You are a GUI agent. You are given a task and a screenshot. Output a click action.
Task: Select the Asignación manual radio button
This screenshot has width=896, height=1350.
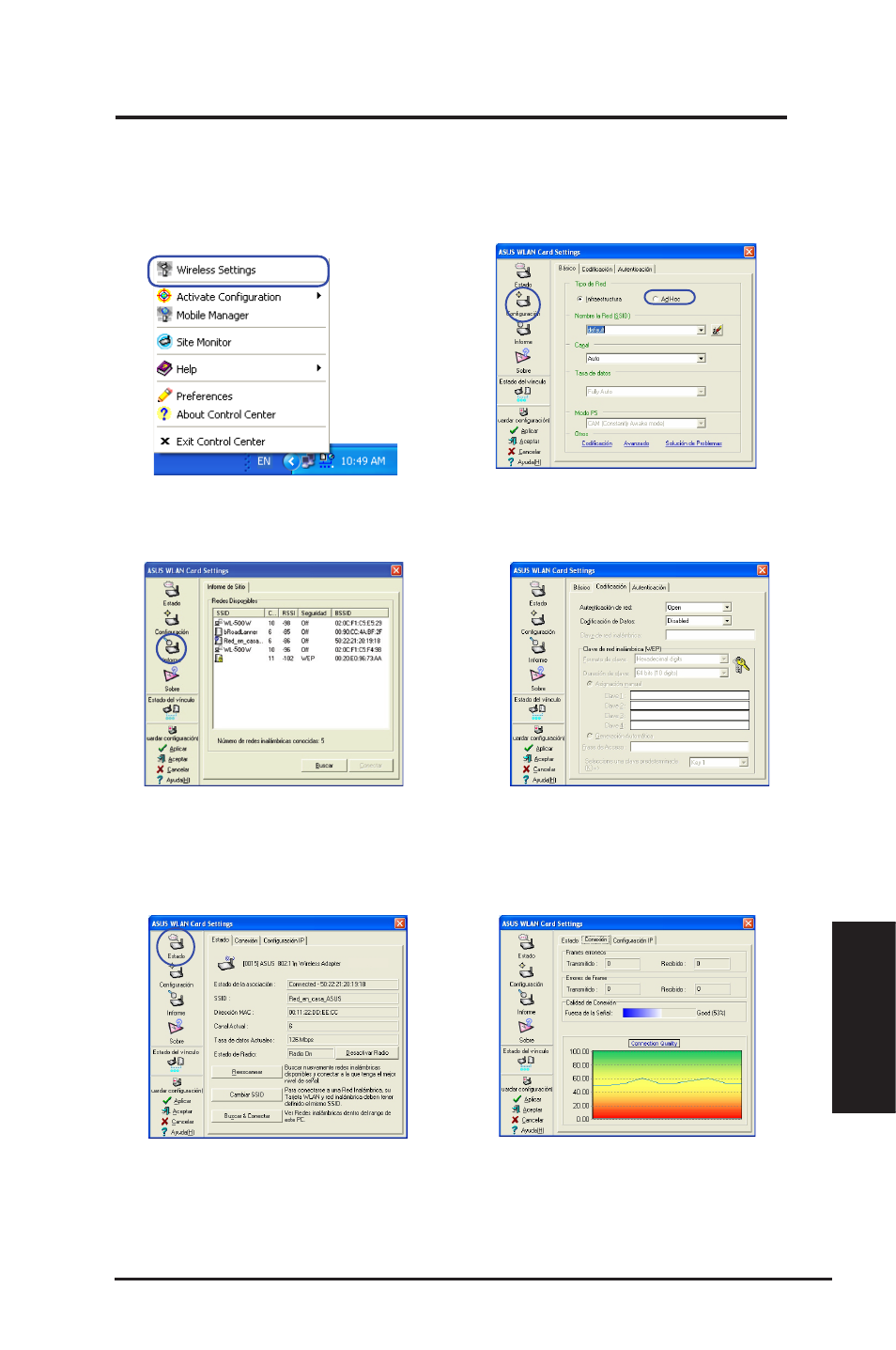pyautogui.click(x=590, y=684)
